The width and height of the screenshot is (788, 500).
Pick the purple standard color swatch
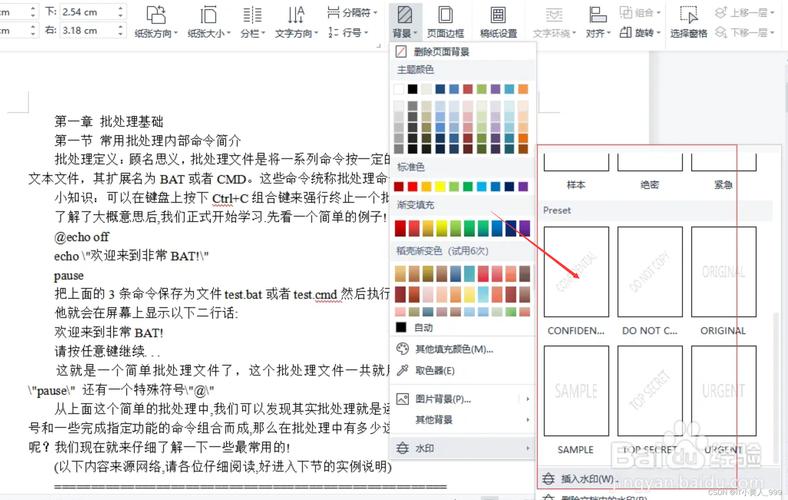523,186
